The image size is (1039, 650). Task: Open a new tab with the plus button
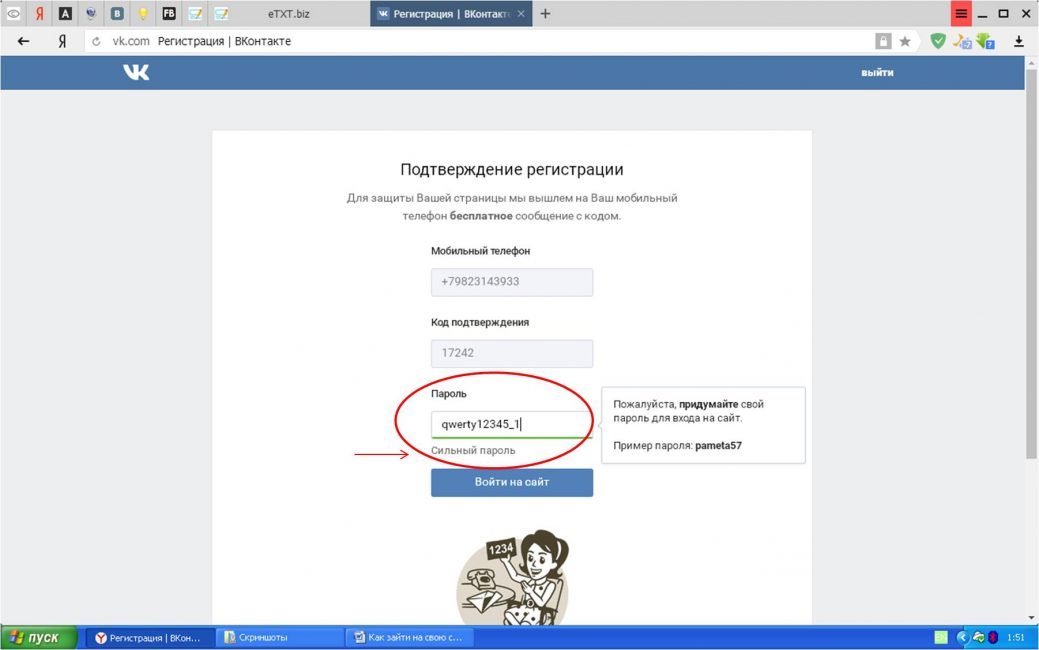tap(545, 13)
